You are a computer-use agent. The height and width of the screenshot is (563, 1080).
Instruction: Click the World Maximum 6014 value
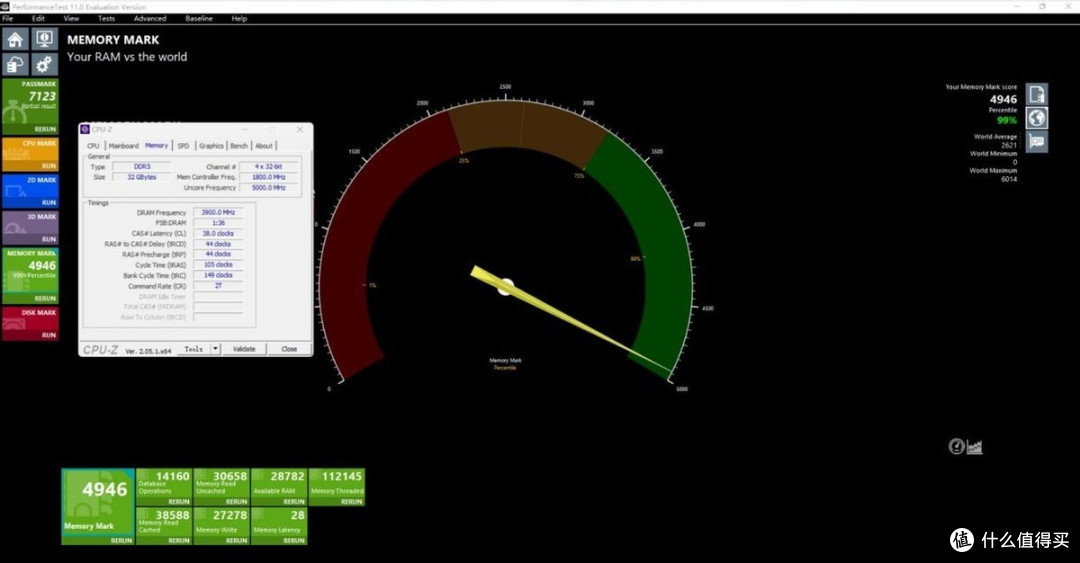pyautogui.click(x=1009, y=179)
